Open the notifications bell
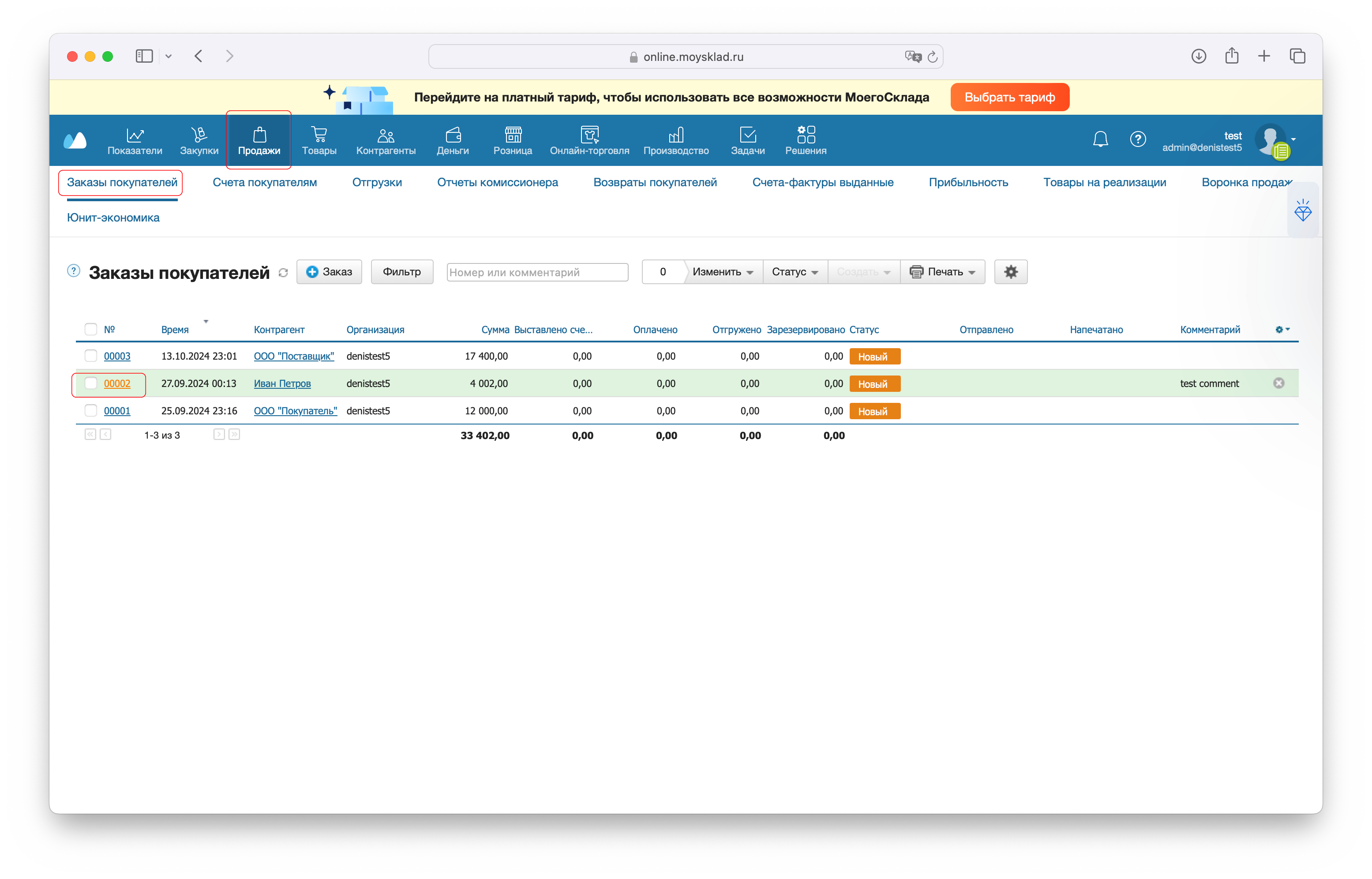 click(x=1100, y=139)
